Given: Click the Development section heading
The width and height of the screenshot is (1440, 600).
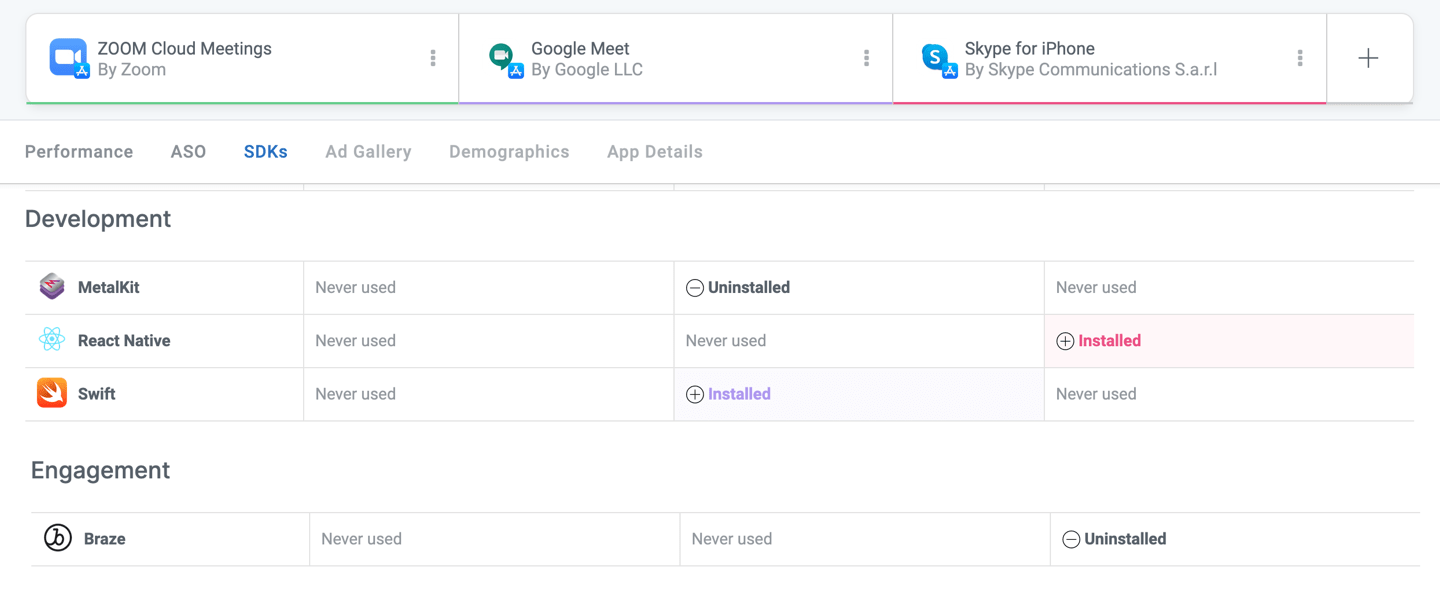Looking at the screenshot, I should (98, 219).
